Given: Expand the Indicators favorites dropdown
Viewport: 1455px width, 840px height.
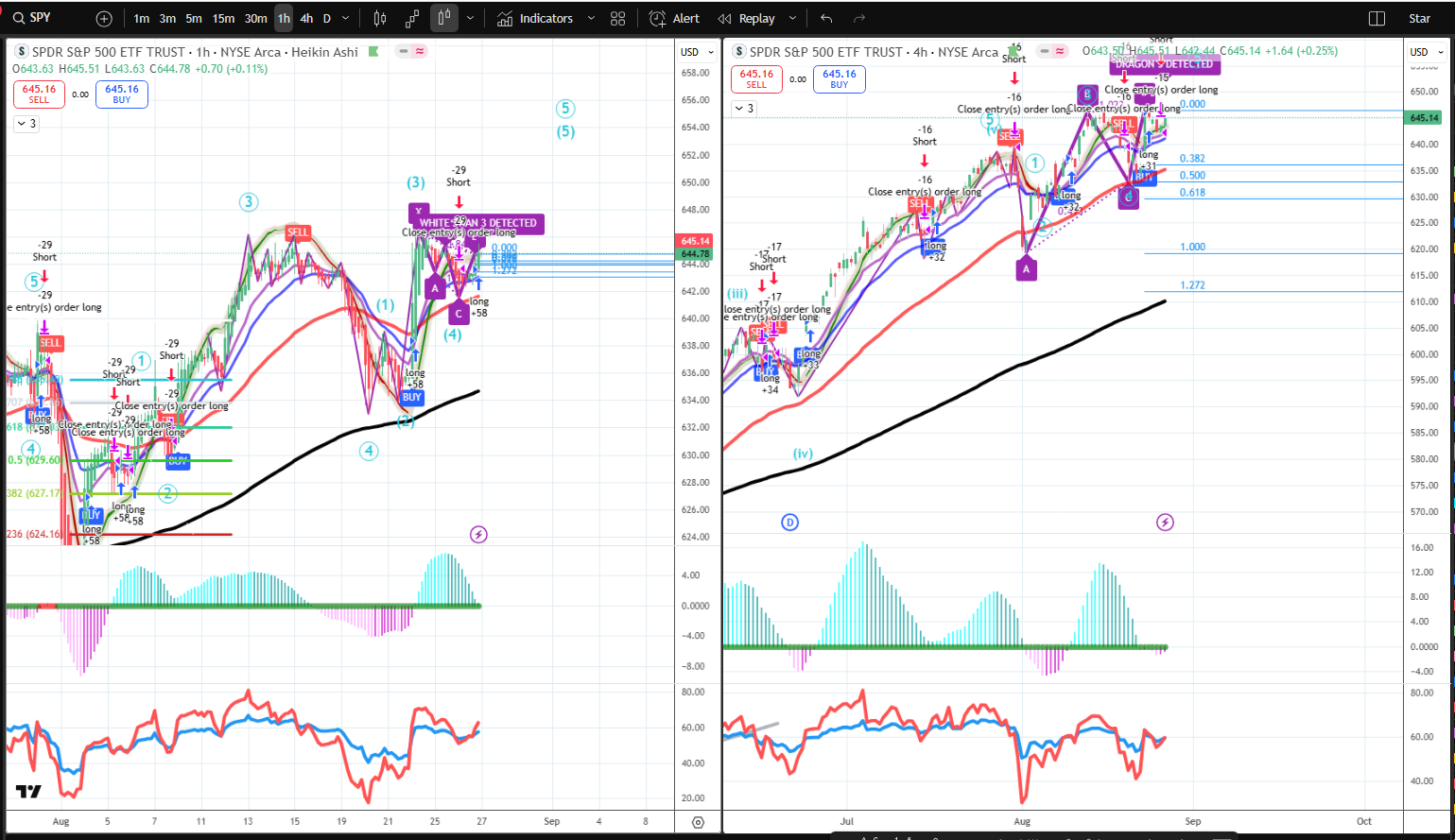Looking at the screenshot, I should coord(591,19).
